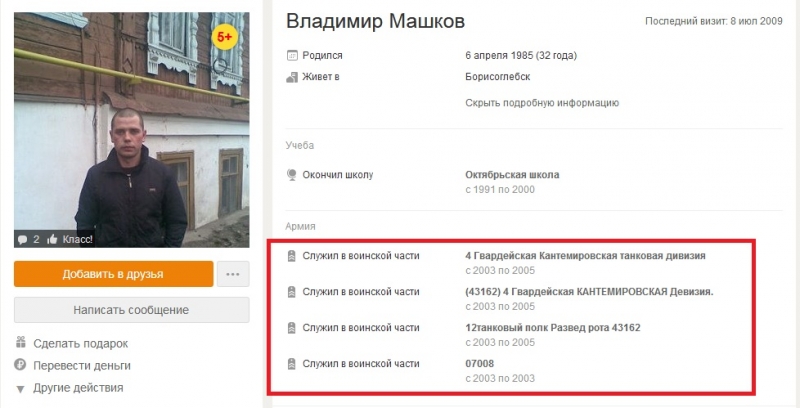Click the Класс! thumbs-up icon on photo

(52, 239)
